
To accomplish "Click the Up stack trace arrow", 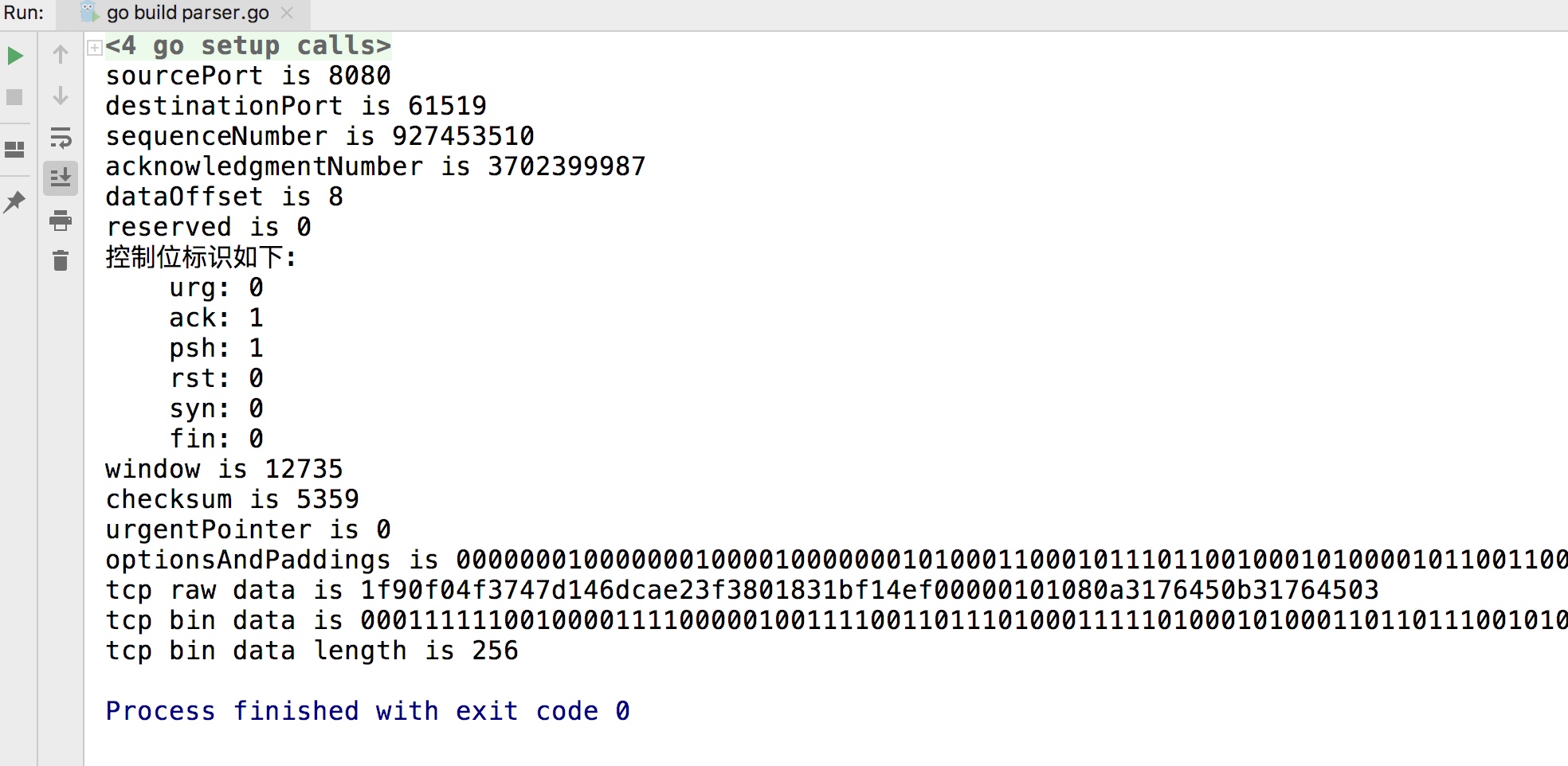I will click(61, 54).
